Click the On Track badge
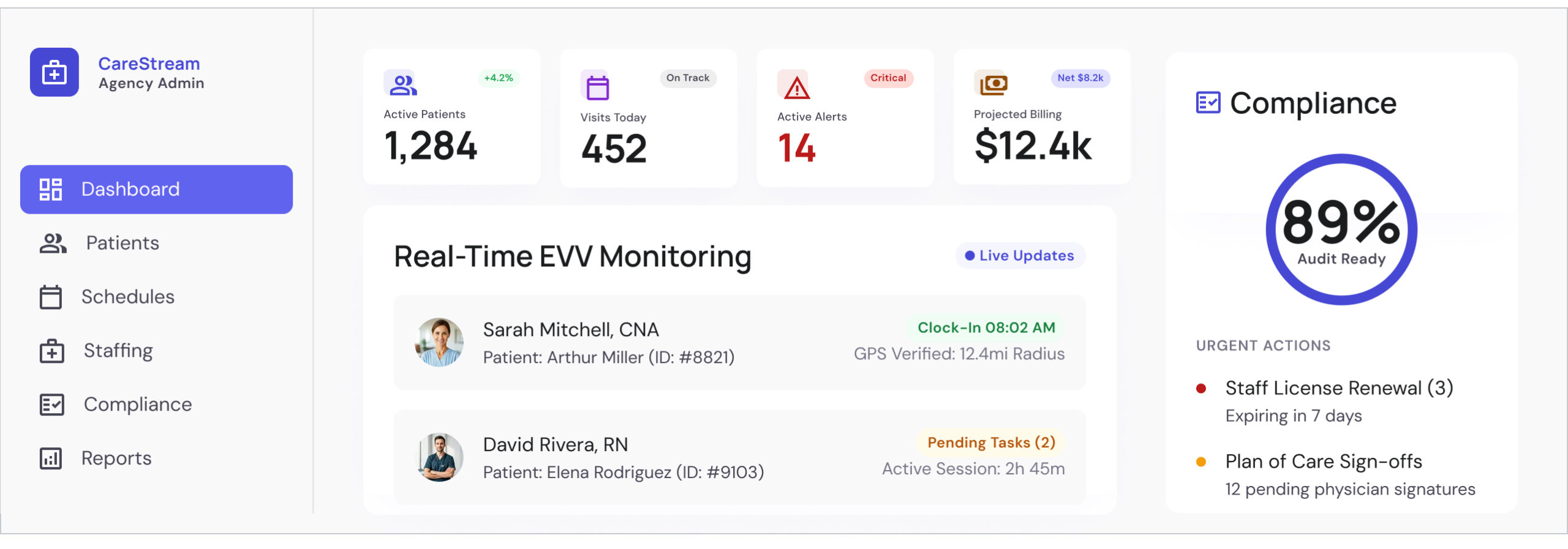 [x=688, y=78]
